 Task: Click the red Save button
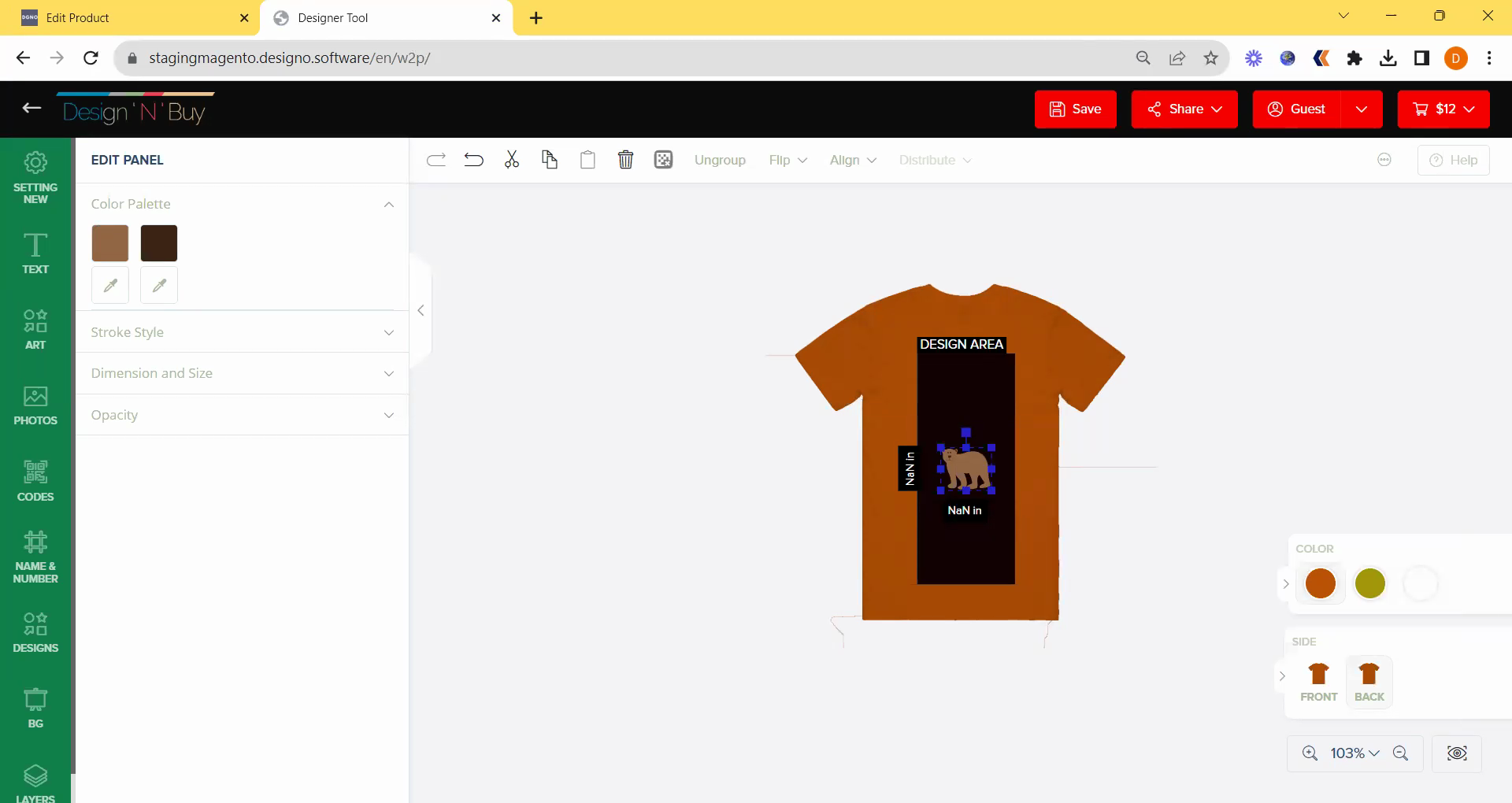1075,109
